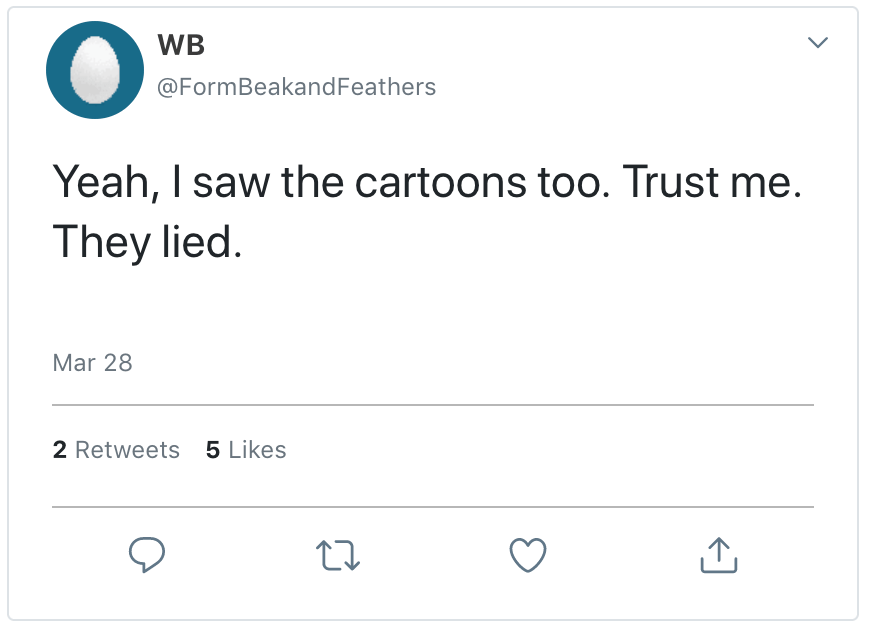
Task: Like the tweet with the heart icon
Action: click(x=528, y=555)
